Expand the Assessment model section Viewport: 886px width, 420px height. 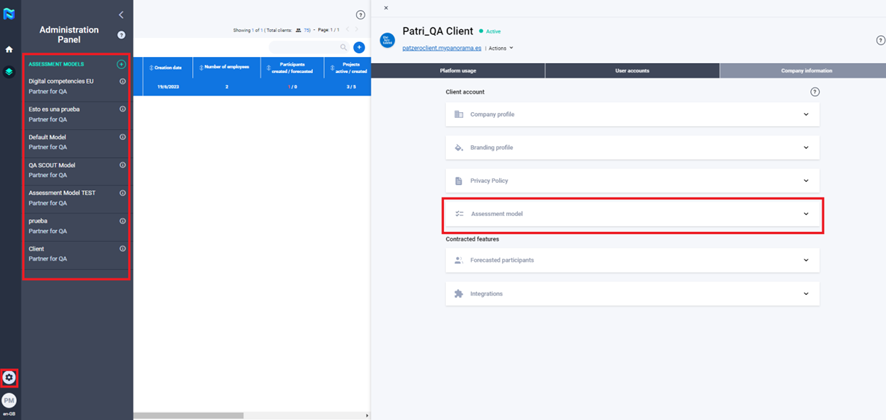tap(632, 214)
